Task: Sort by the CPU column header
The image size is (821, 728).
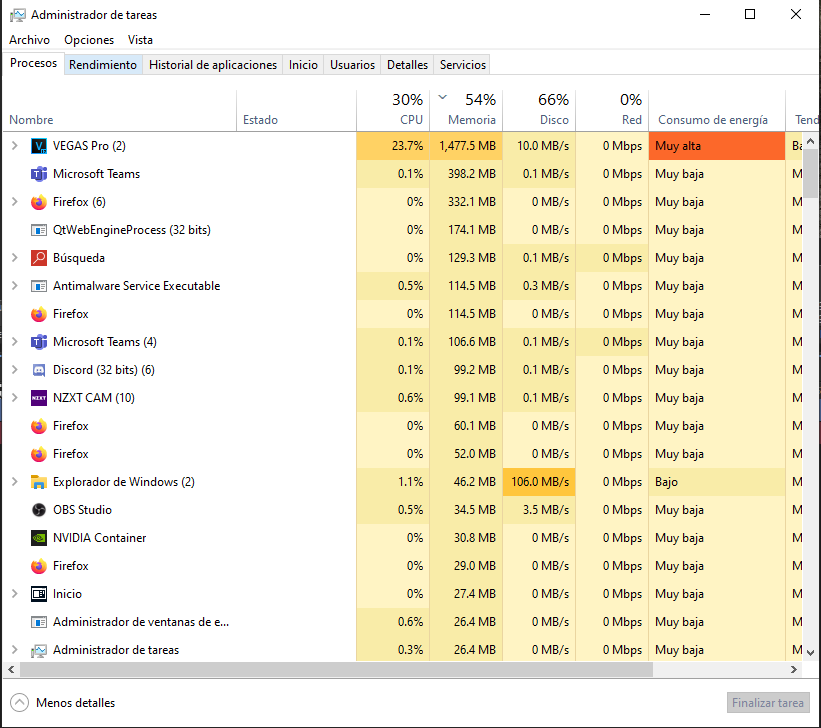Action: 393,110
